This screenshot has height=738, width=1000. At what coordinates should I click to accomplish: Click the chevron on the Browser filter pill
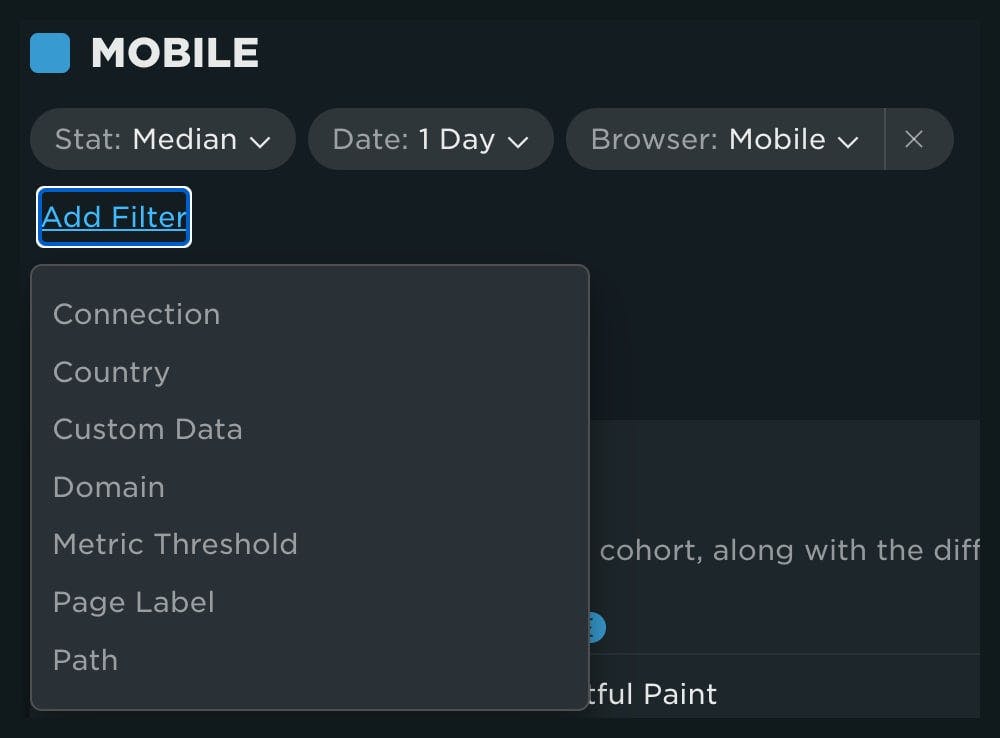(846, 141)
